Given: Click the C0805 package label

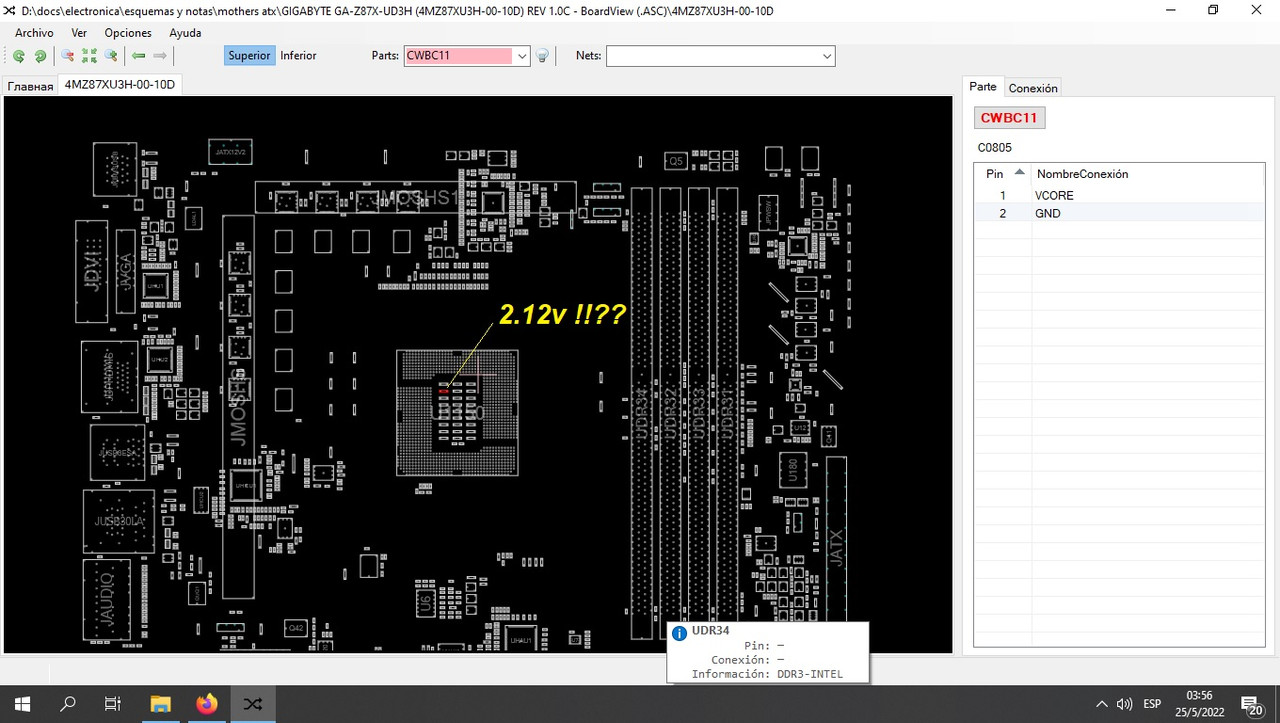Looking at the screenshot, I should click(x=995, y=148).
